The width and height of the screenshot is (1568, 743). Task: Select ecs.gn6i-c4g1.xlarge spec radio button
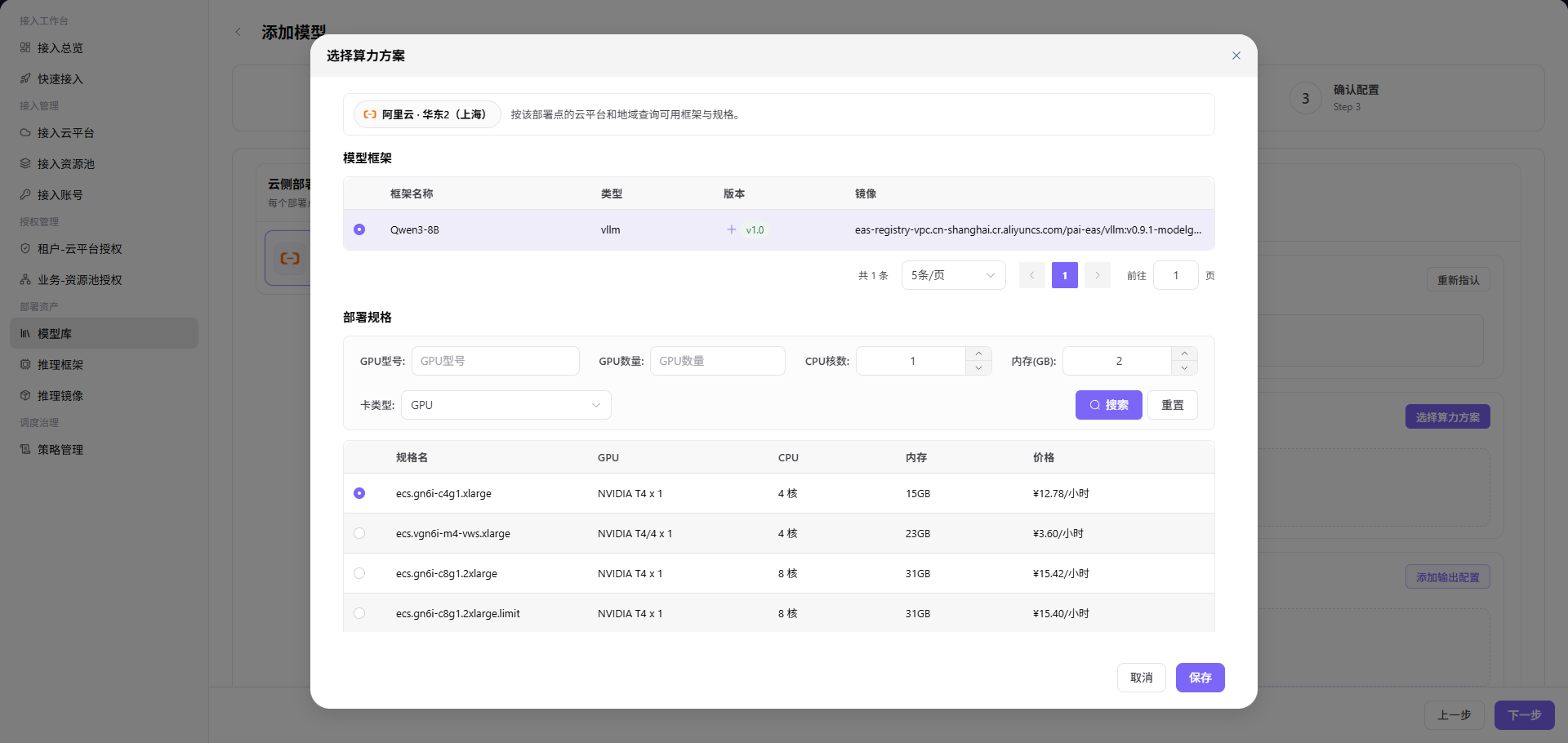359,493
